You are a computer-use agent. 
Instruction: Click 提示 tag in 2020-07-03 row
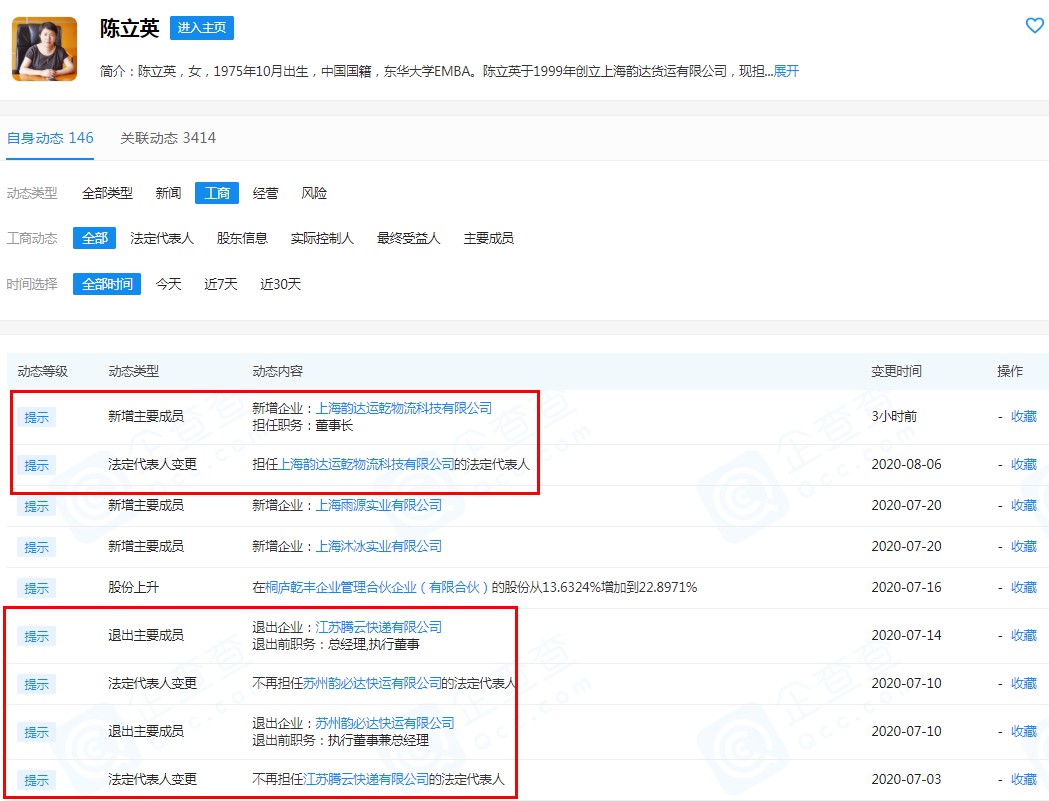point(36,780)
